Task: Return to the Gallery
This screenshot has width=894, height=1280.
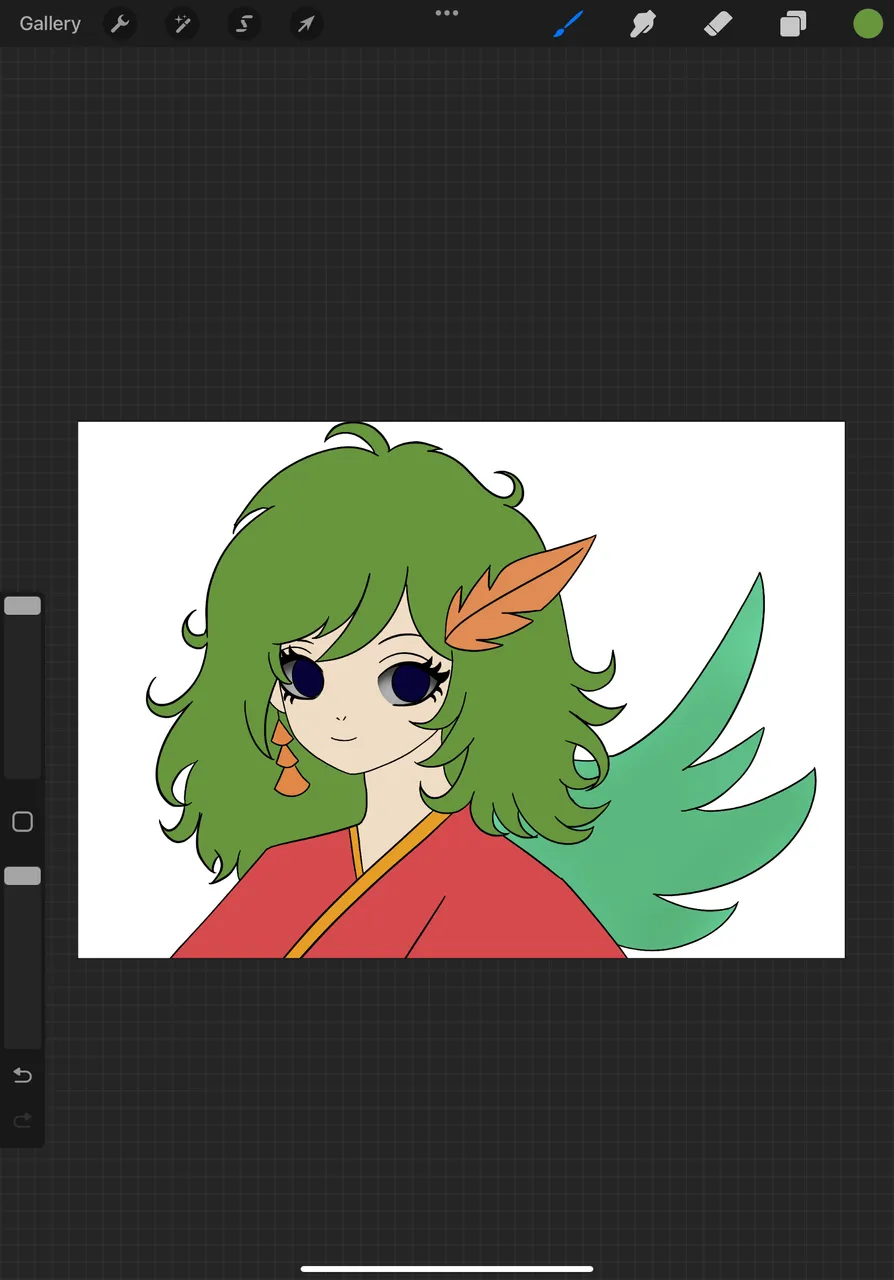Action: coord(50,24)
